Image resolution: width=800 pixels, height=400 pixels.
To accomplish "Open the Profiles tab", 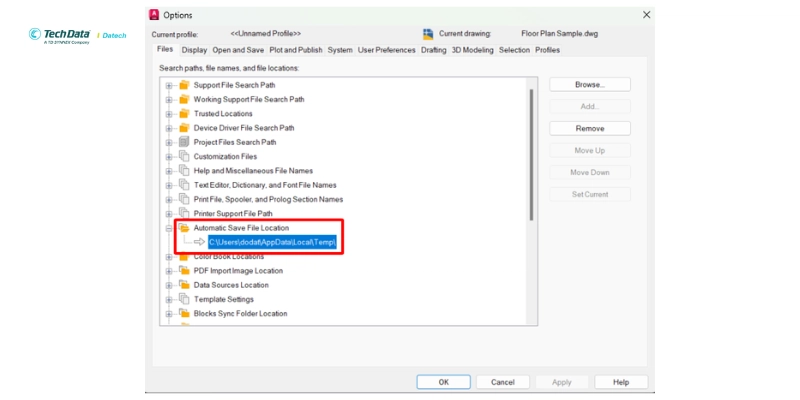I will click(x=547, y=50).
